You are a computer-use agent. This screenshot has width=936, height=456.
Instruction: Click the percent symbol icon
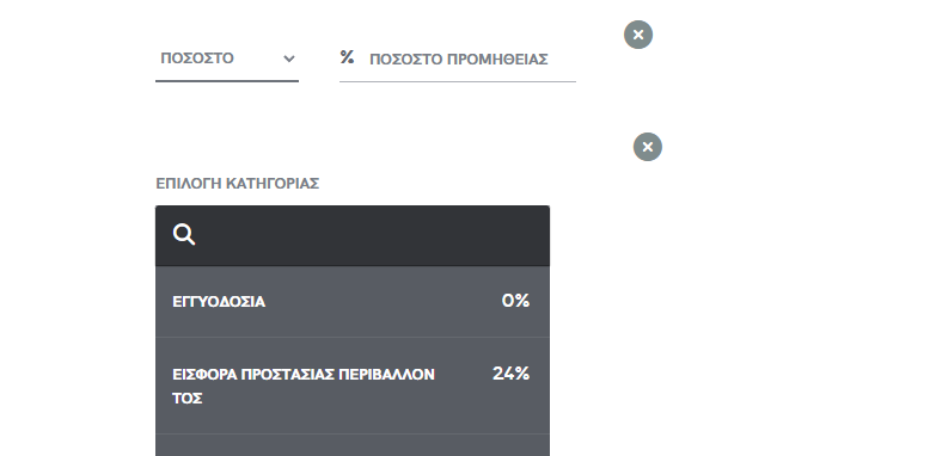[347, 57]
